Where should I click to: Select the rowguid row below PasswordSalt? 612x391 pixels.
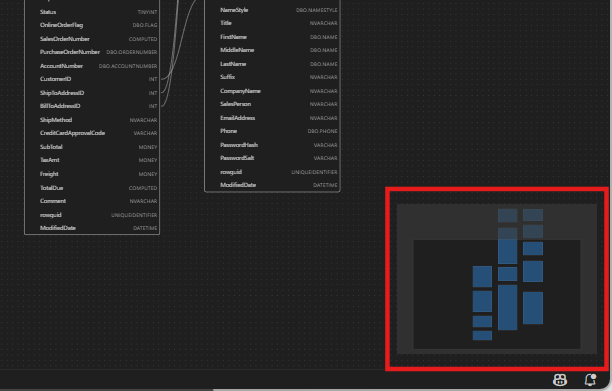tap(272, 172)
